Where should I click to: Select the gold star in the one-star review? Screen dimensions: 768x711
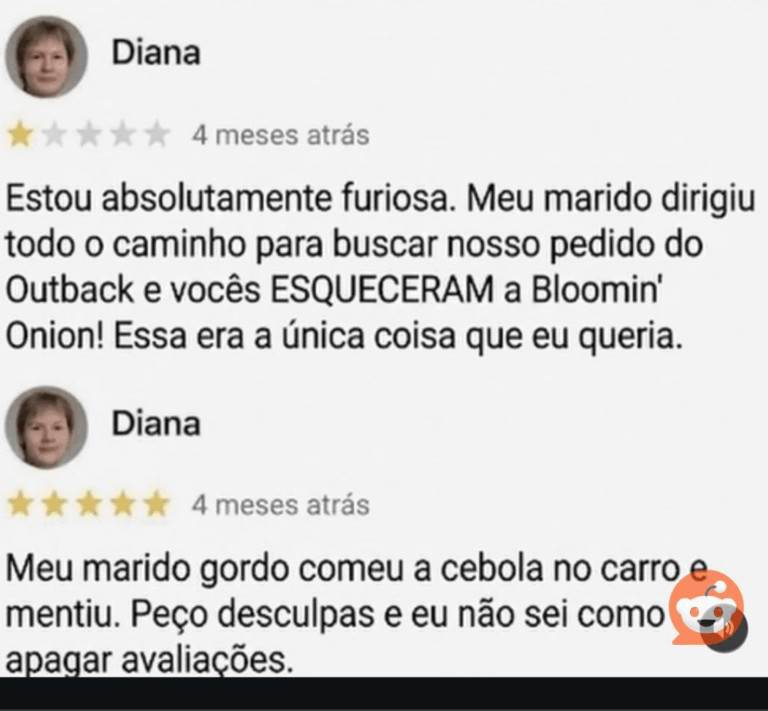20,136
